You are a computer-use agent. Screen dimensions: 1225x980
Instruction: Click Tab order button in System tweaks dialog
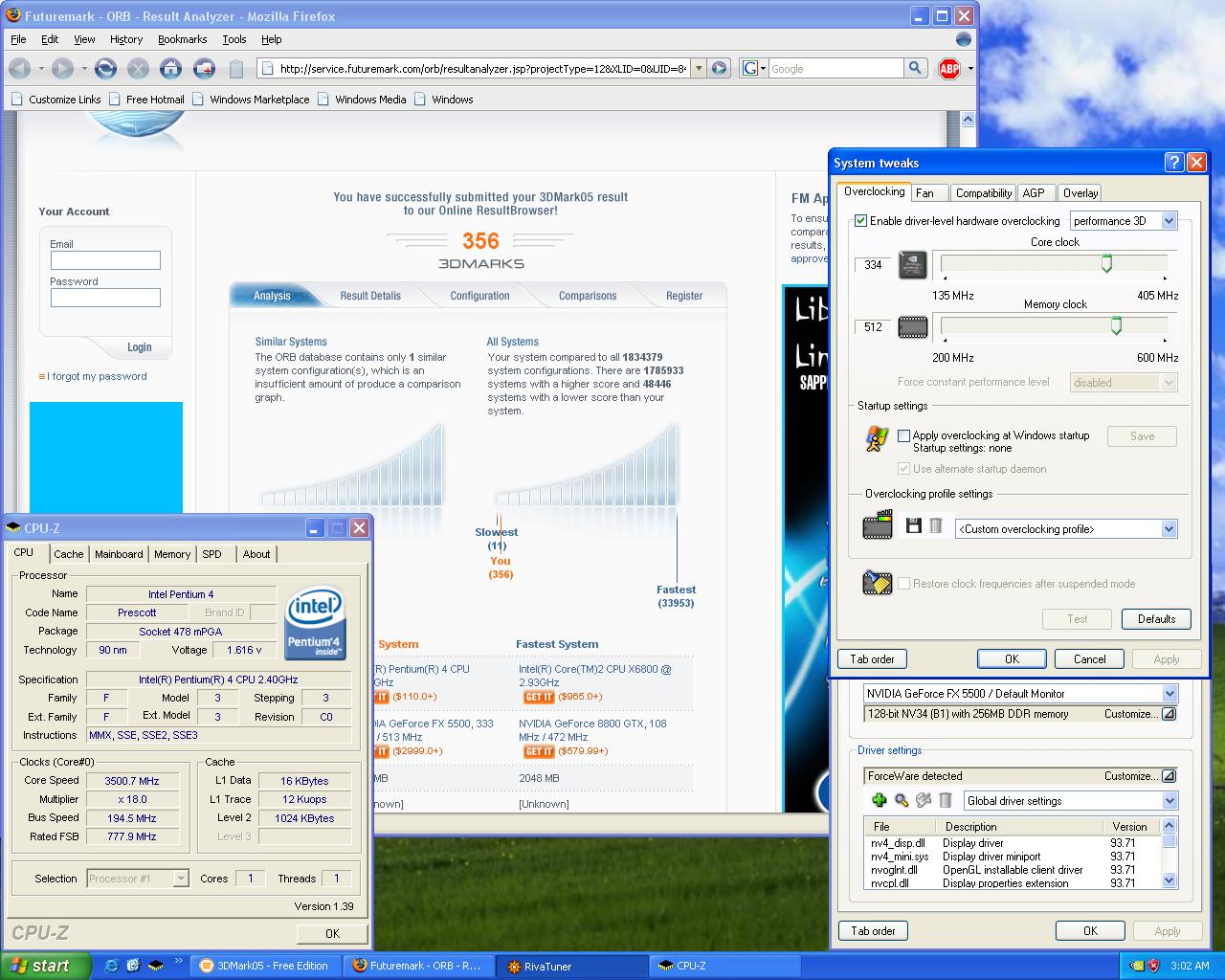coord(872,659)
